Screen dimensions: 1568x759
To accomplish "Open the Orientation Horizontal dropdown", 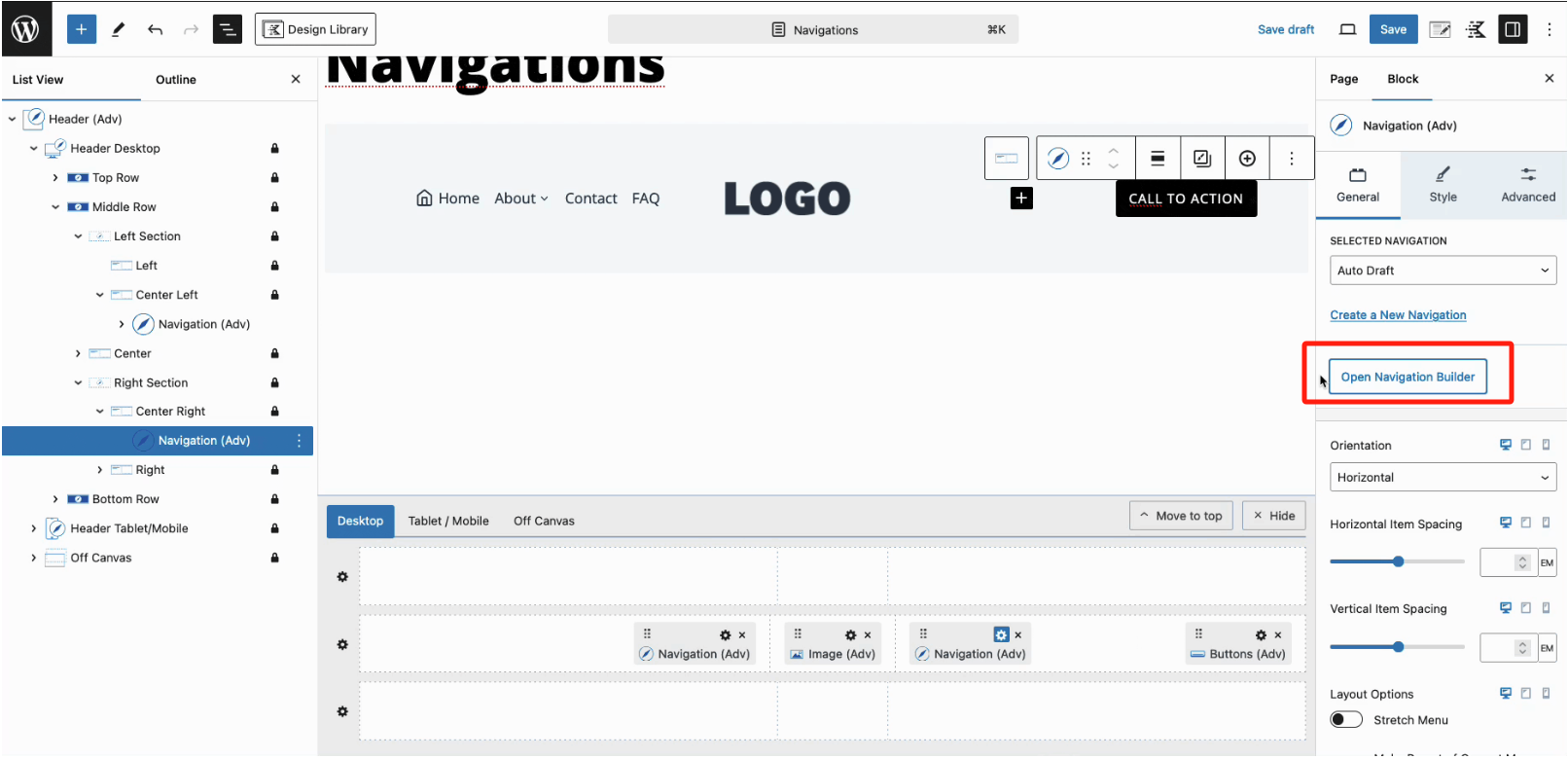I will click(1443, 478).
